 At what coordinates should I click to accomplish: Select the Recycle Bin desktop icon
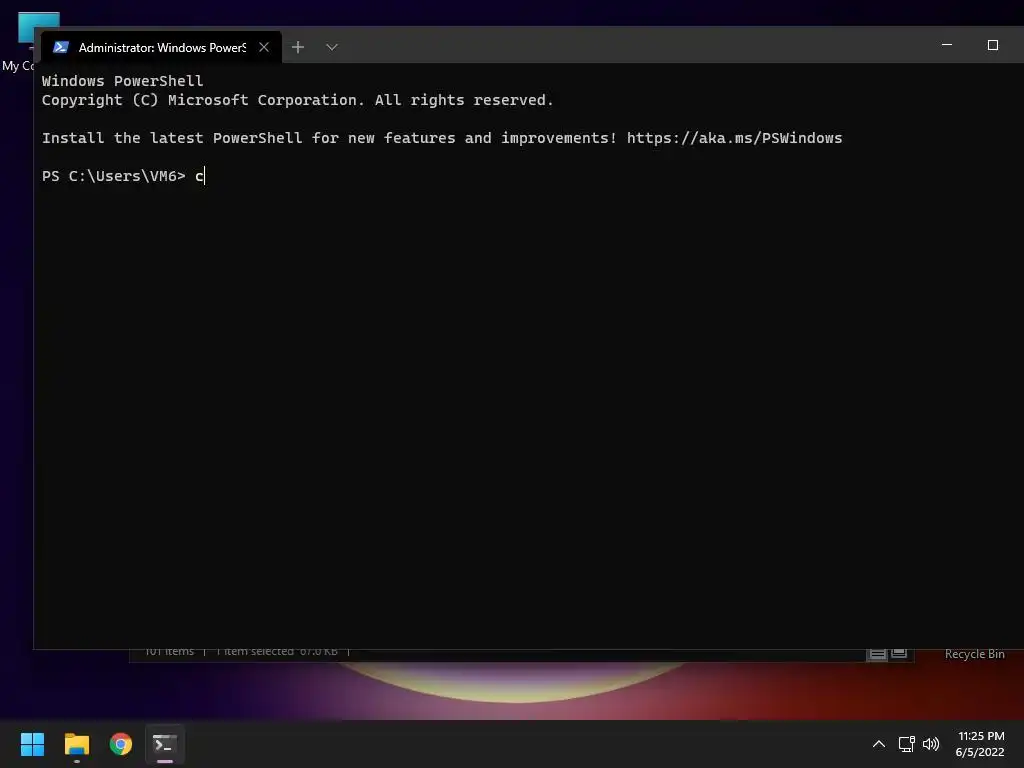click(974, 654)
